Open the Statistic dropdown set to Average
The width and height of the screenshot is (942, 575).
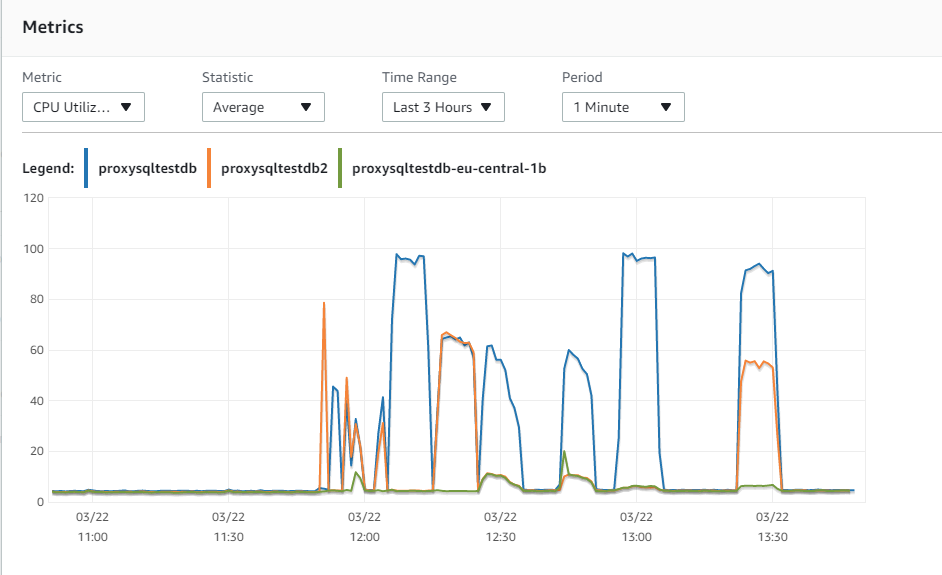point(263,107)
